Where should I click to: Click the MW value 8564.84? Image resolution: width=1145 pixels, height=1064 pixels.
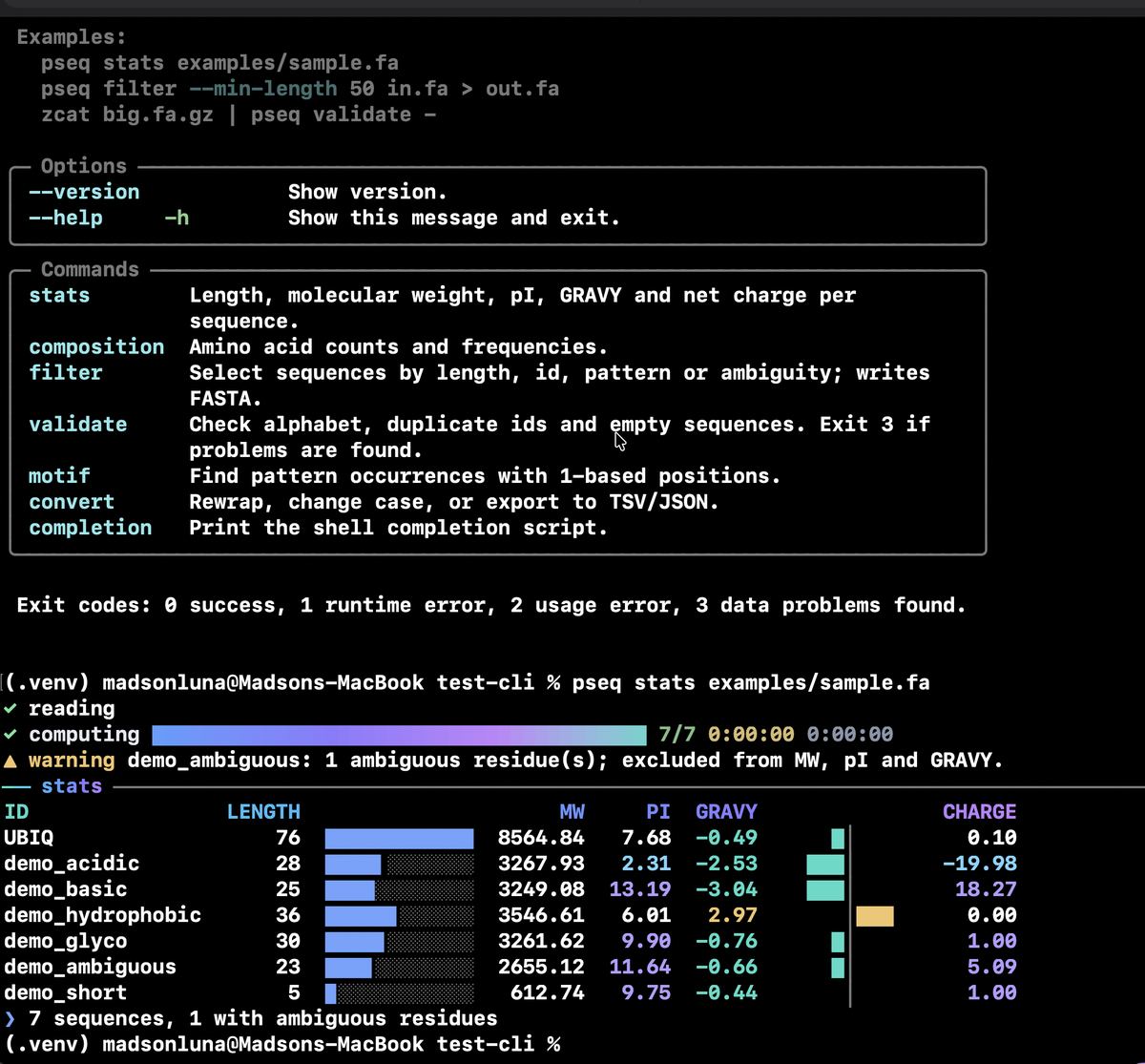point(542,838)
